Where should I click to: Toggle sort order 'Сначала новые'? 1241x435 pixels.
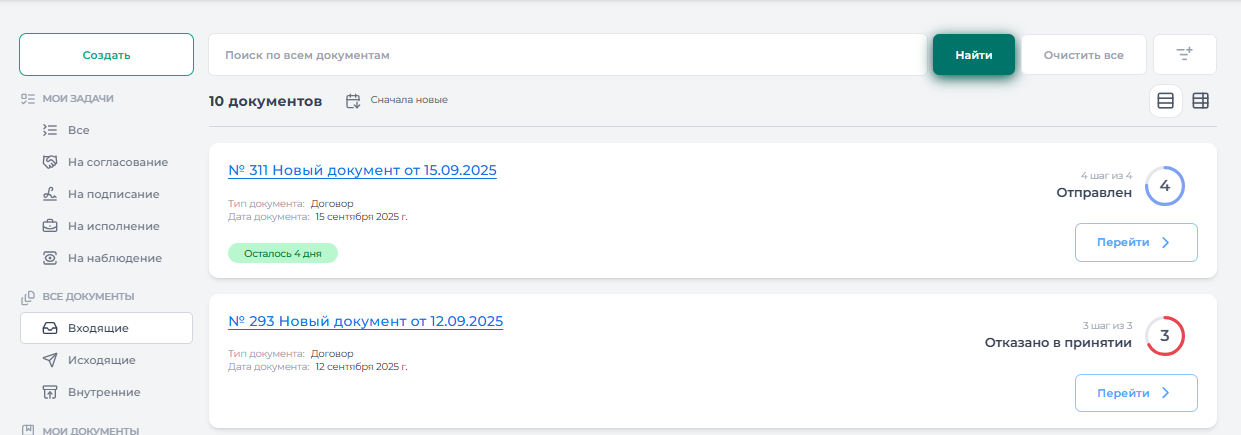(397, 101)
